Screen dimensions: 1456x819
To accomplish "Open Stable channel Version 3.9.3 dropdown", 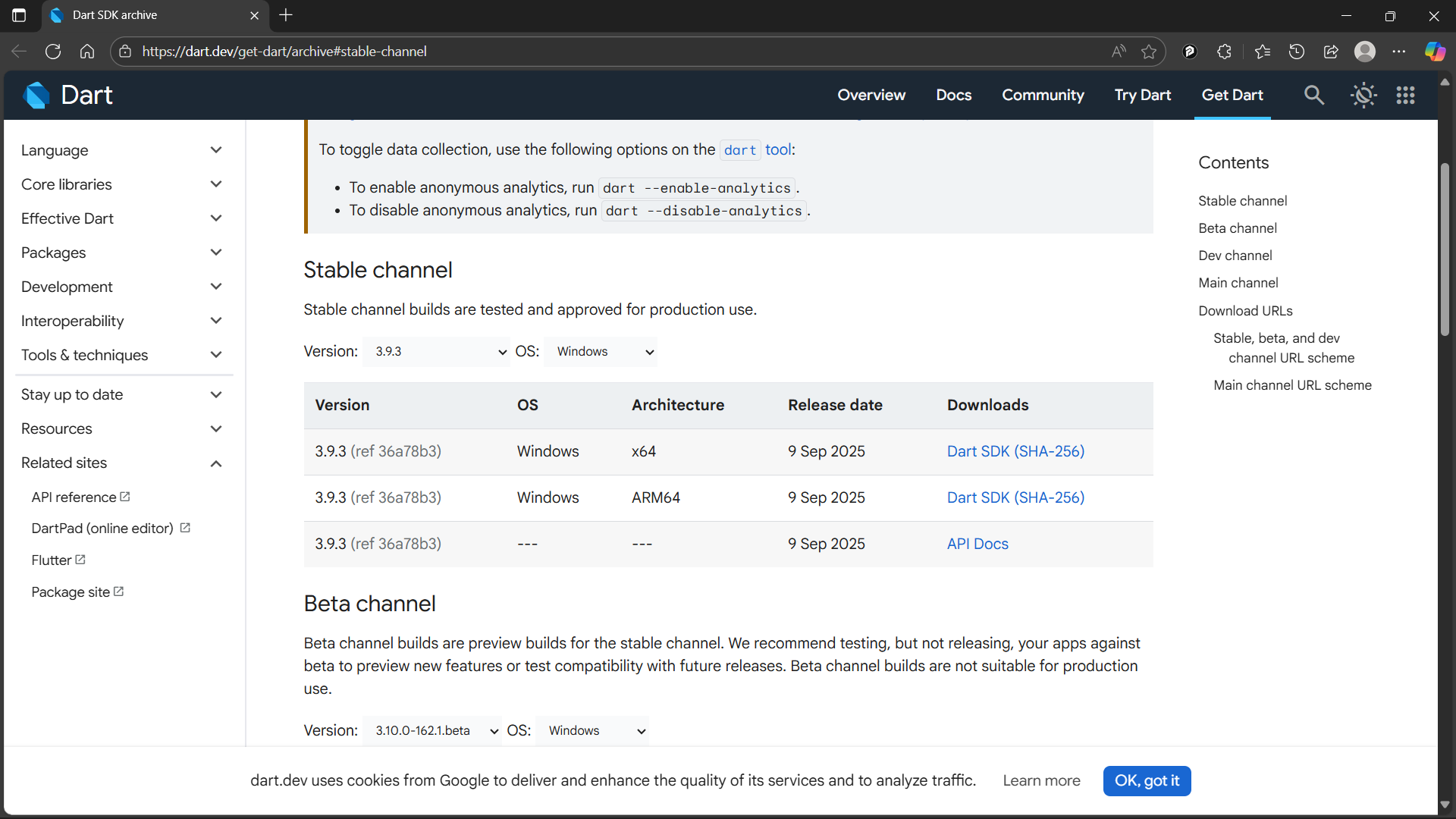I will pos(437,352).
